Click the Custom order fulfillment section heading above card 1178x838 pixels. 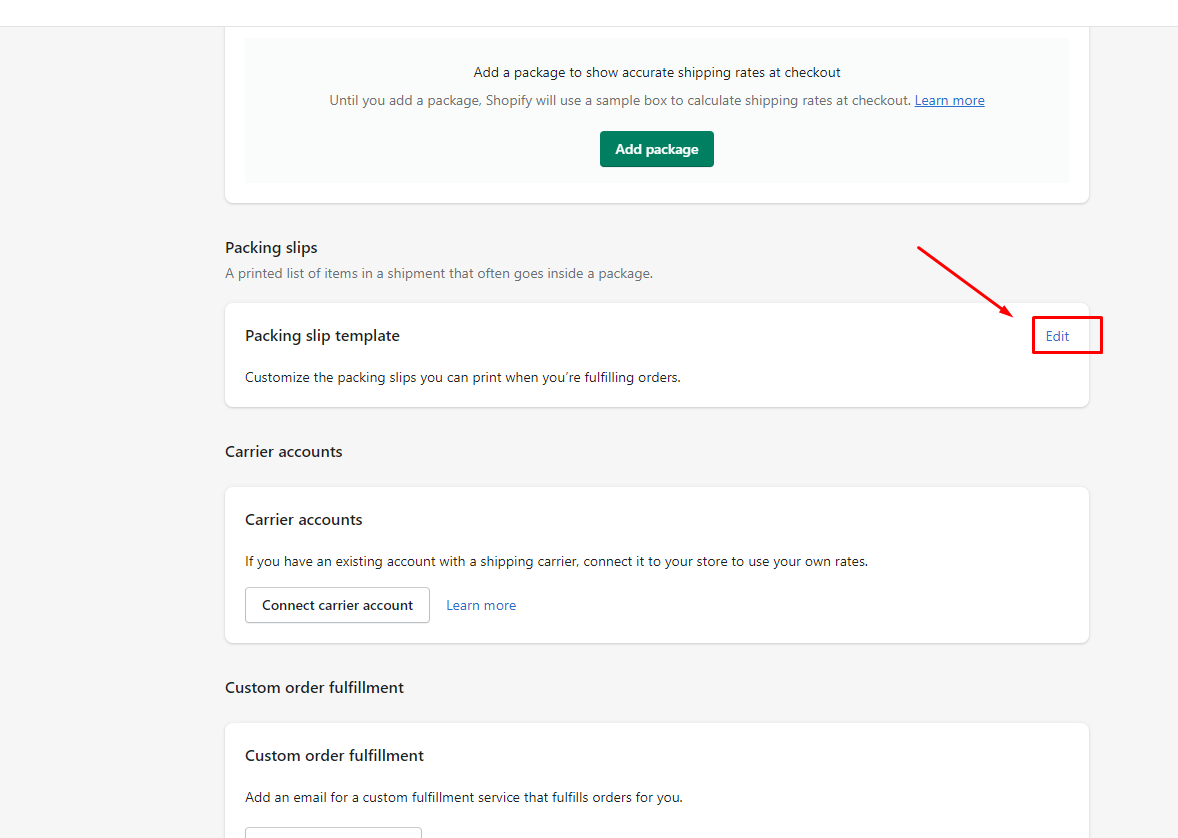(x=314, y=687)
